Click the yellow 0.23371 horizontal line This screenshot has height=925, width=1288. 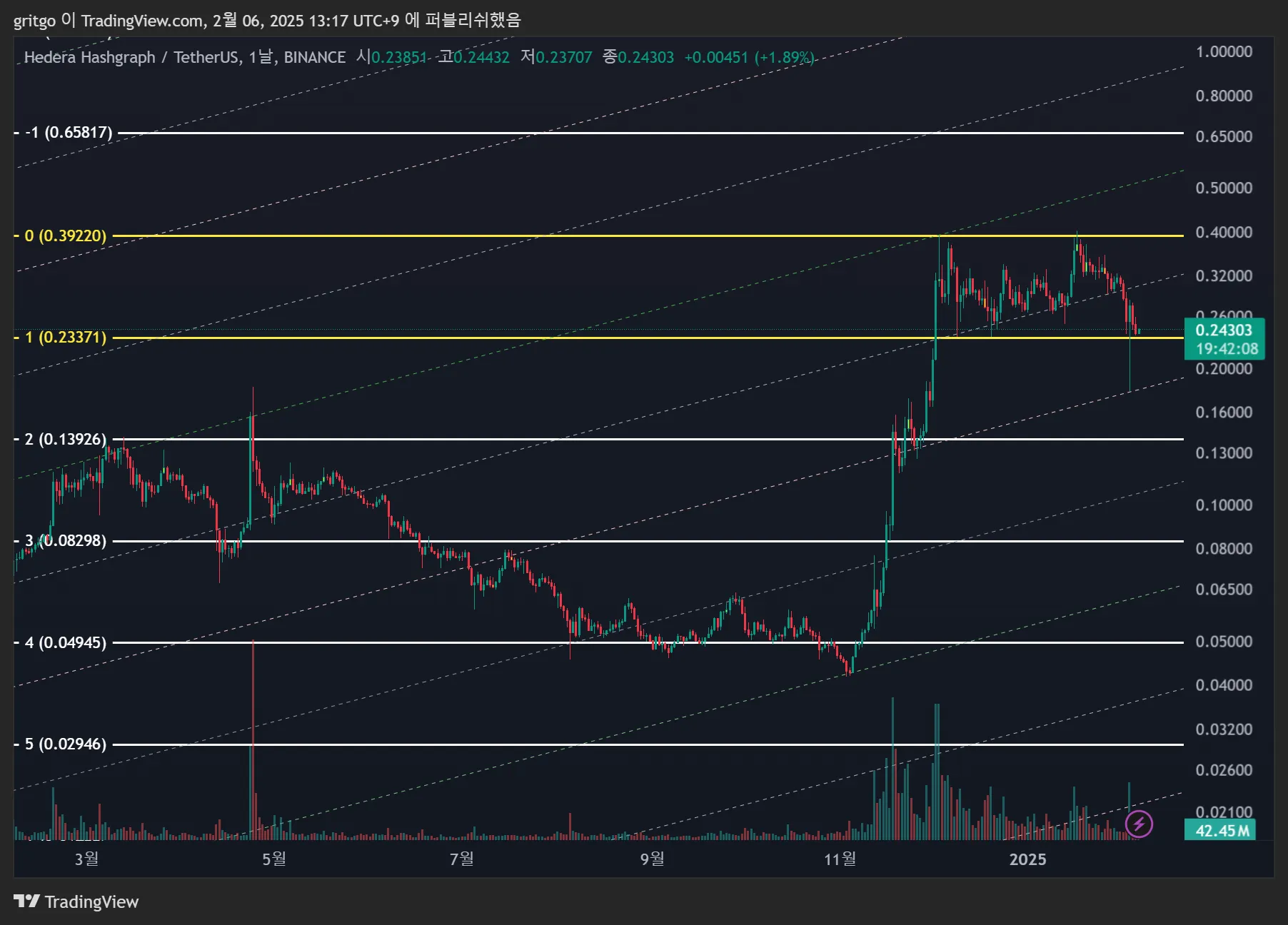click(647, 338)
